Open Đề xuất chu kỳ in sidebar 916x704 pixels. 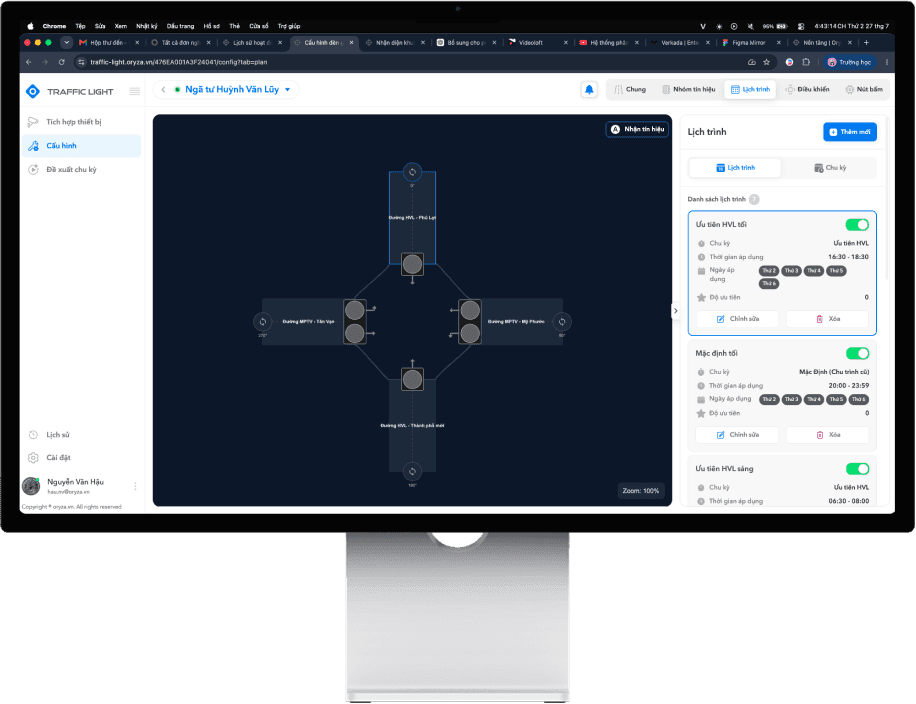(x=82, y=169)
